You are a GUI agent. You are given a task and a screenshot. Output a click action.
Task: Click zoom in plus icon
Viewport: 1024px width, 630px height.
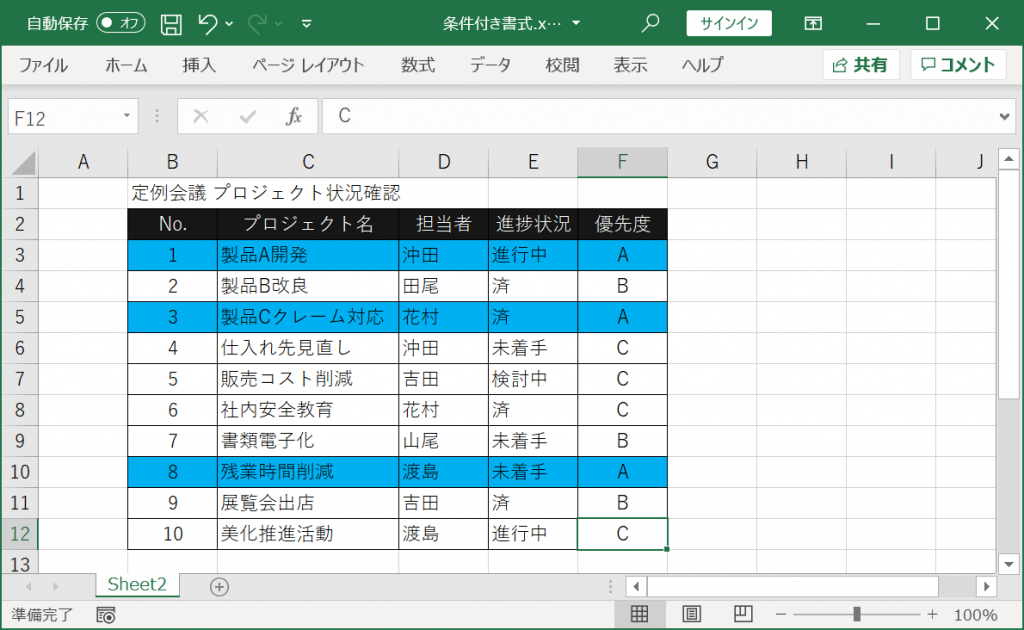pyautogui.click(x=932, y=614)
